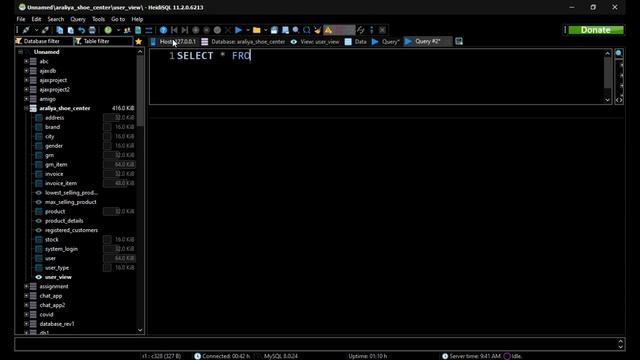Click the find text magnifier icon
This screenshot has height=360, width=640.
[296, 30]
